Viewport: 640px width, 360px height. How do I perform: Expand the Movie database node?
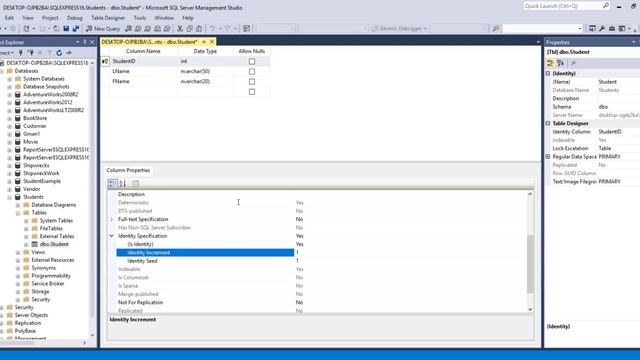9,142
